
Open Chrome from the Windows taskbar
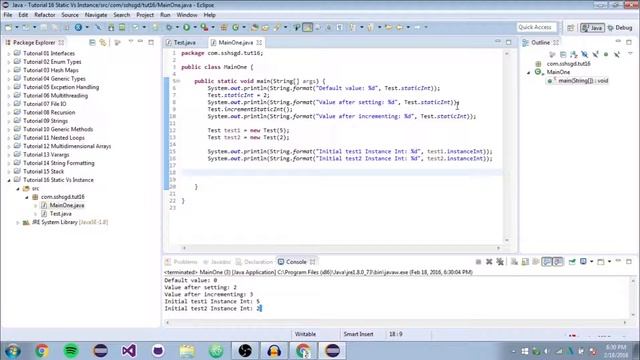(42, 351)
